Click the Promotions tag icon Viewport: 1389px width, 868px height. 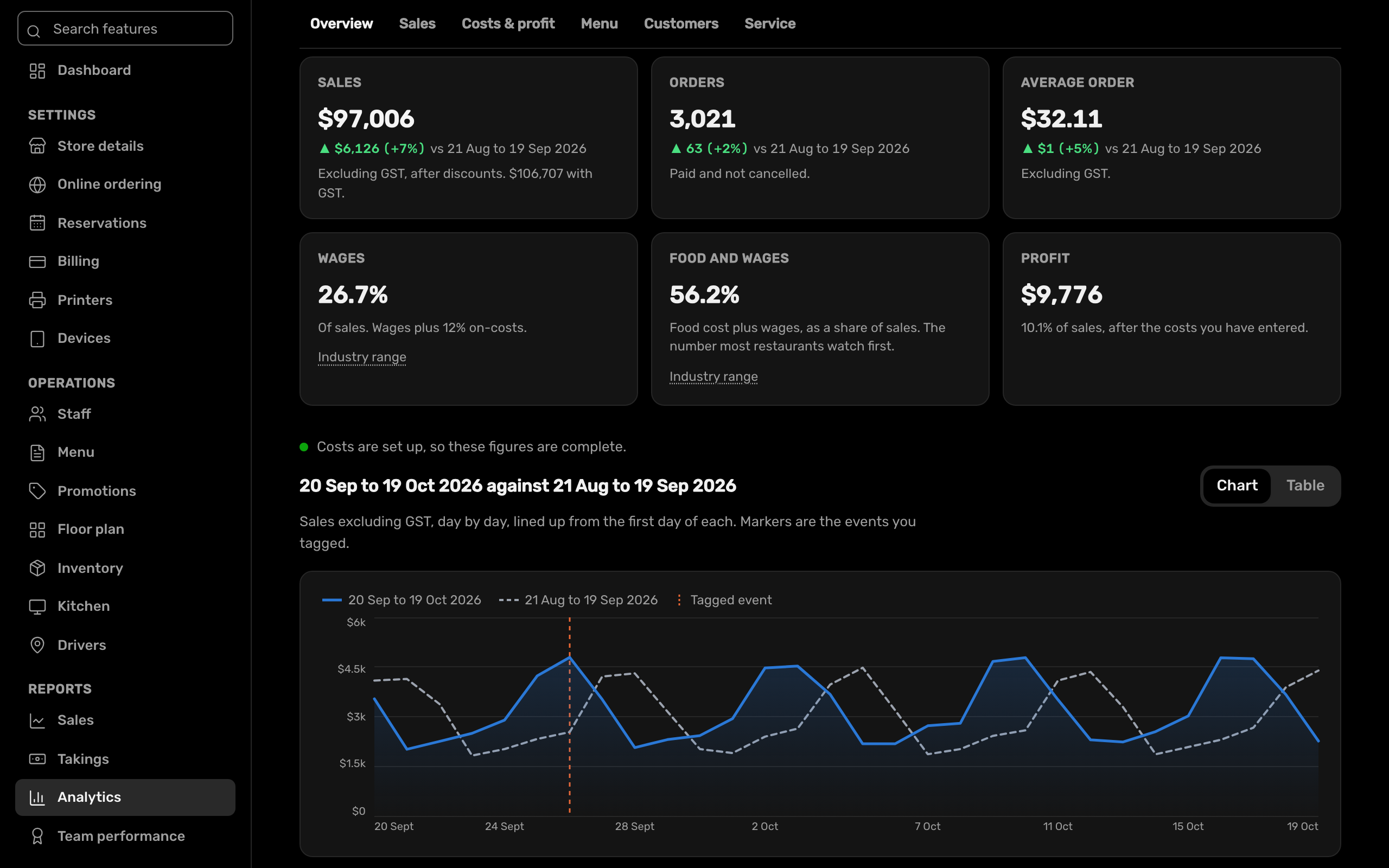tap(37, 491)
